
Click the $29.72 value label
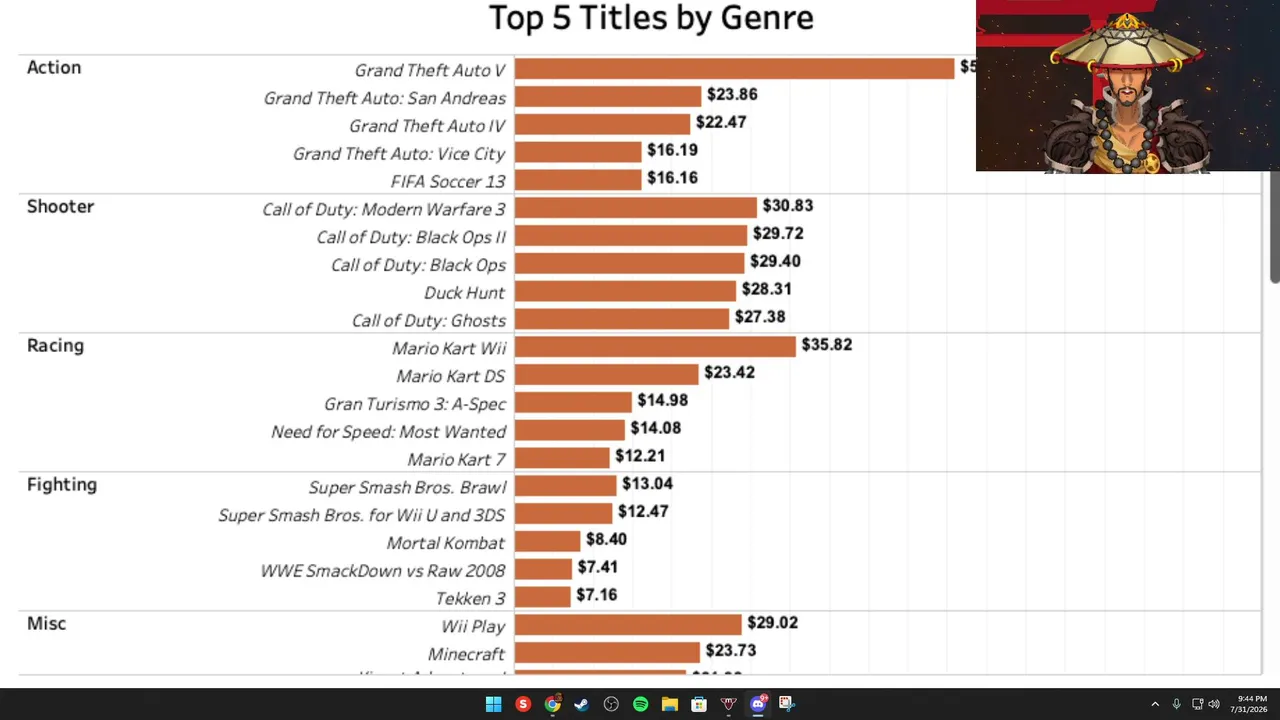[x=778, y=233]
